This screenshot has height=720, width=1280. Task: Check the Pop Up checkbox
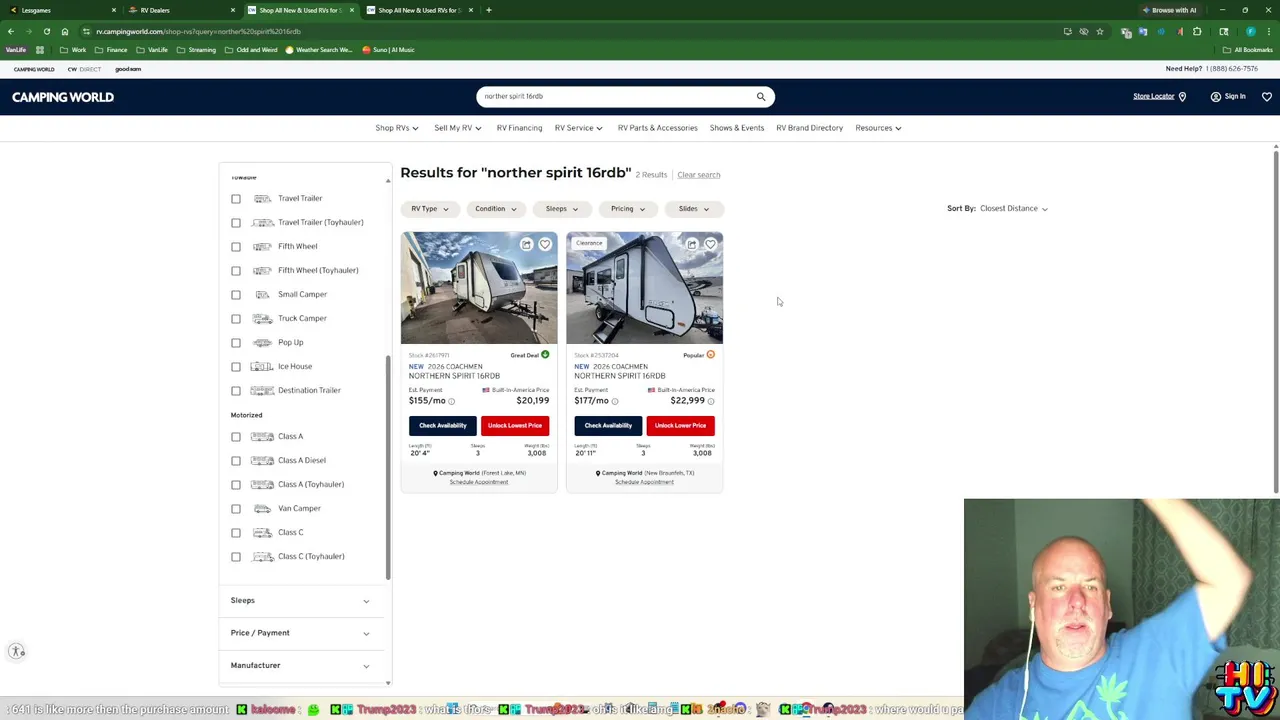click(x=236, y=343)
